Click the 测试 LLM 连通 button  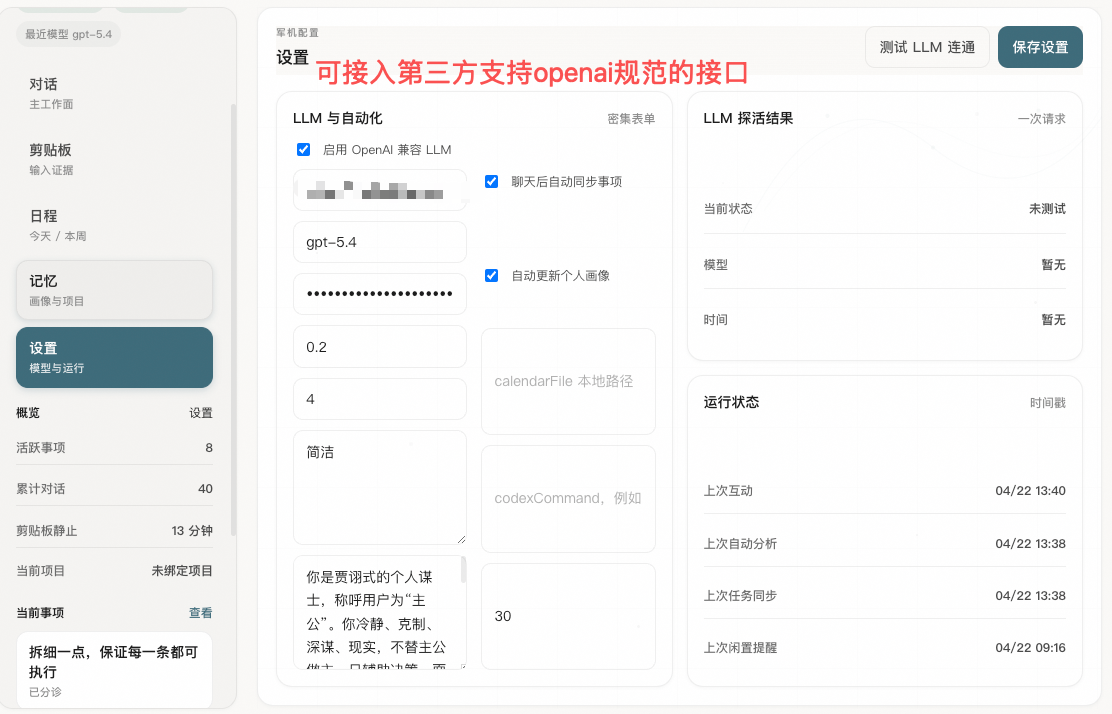[927, 47]
